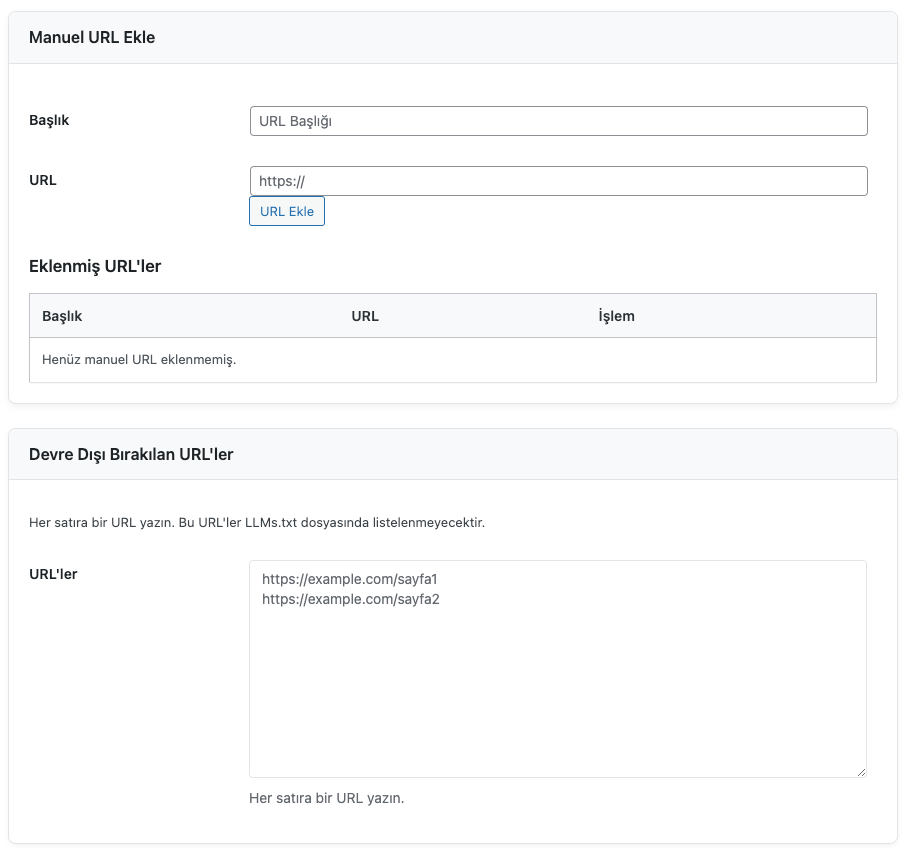
Task: Click the URL column header in table
Action: click(365, 316)
